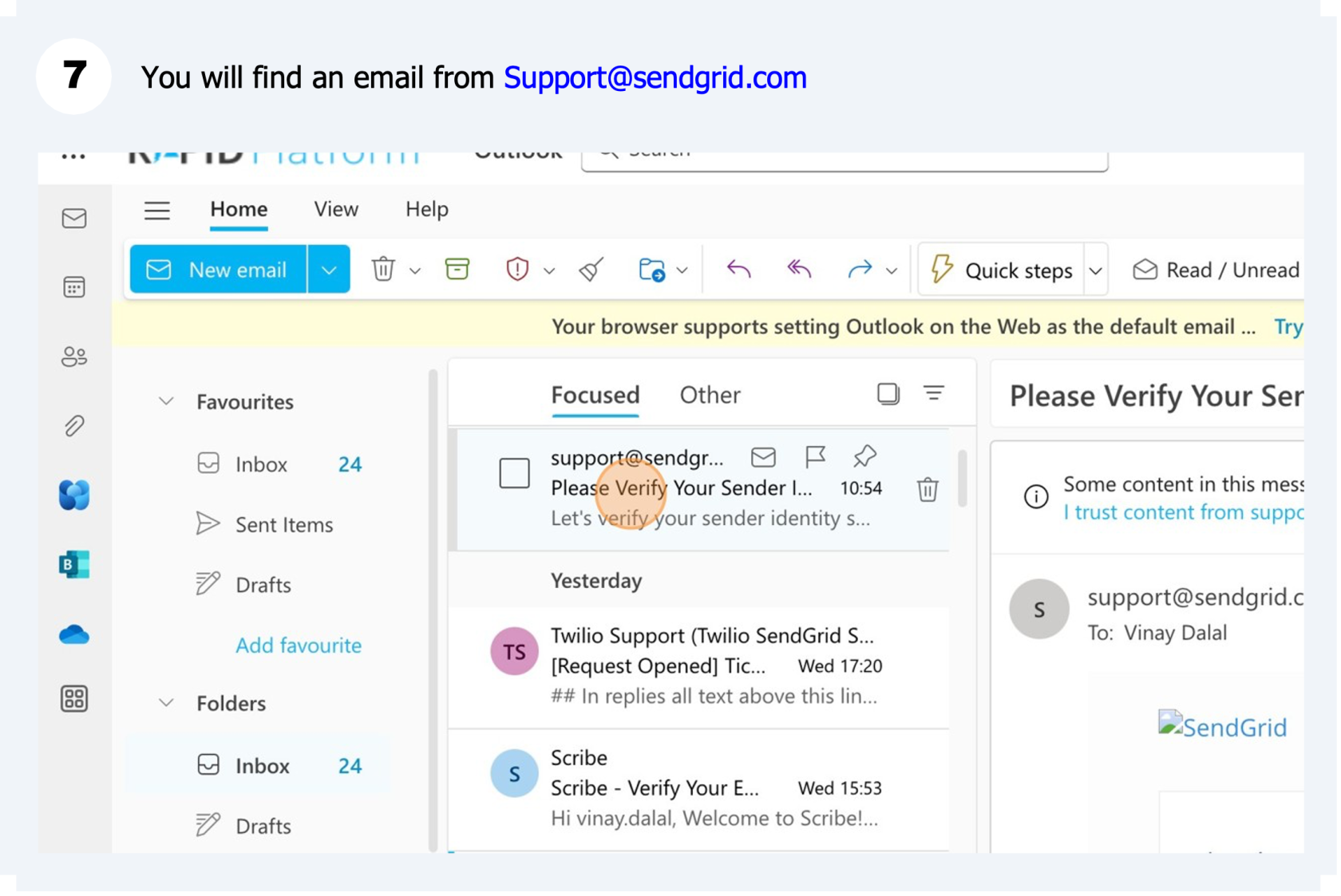Click the Add favourite link
Screen dimensions: 1341x896
click(299, 645)
